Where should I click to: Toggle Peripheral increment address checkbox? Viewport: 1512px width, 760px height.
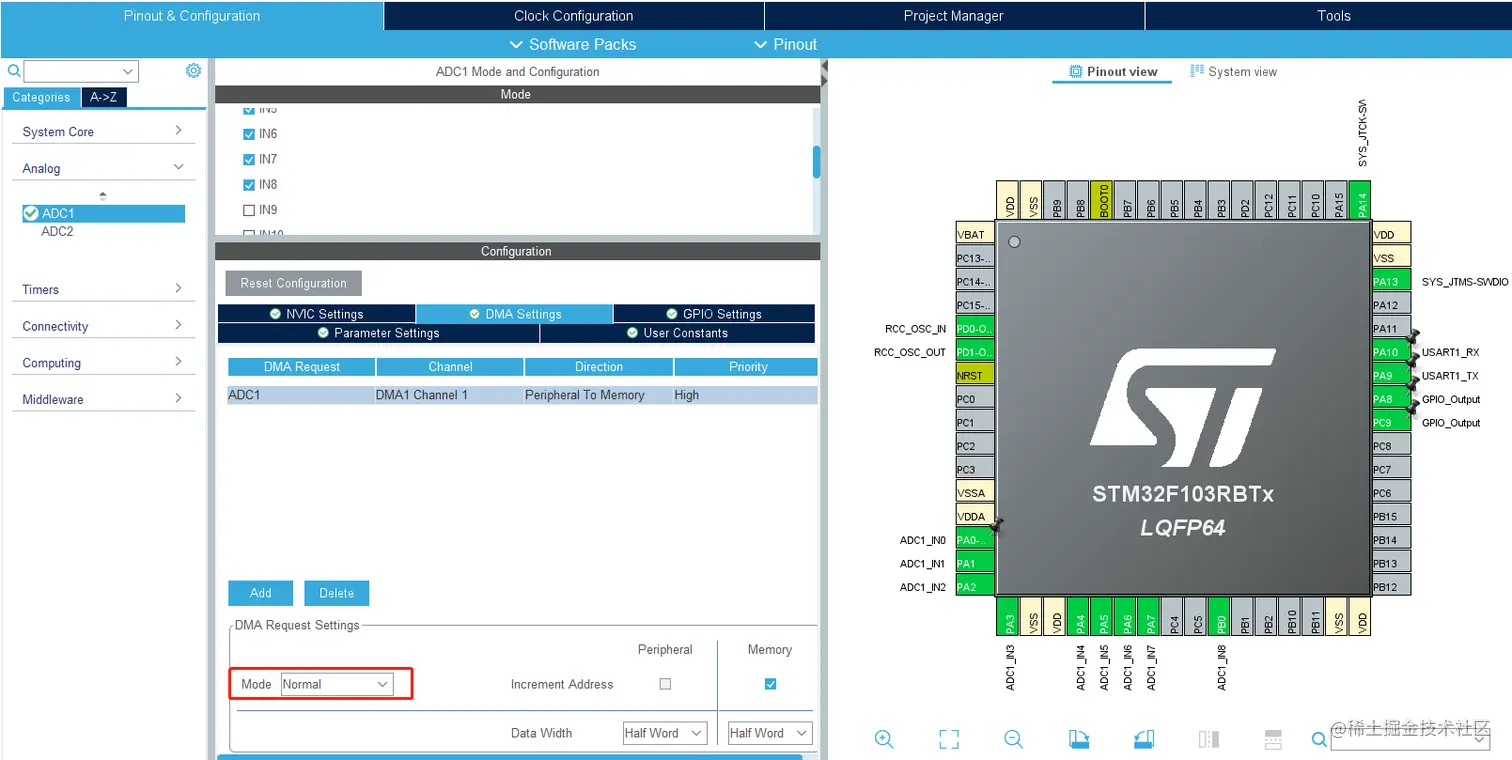point(665,684)
